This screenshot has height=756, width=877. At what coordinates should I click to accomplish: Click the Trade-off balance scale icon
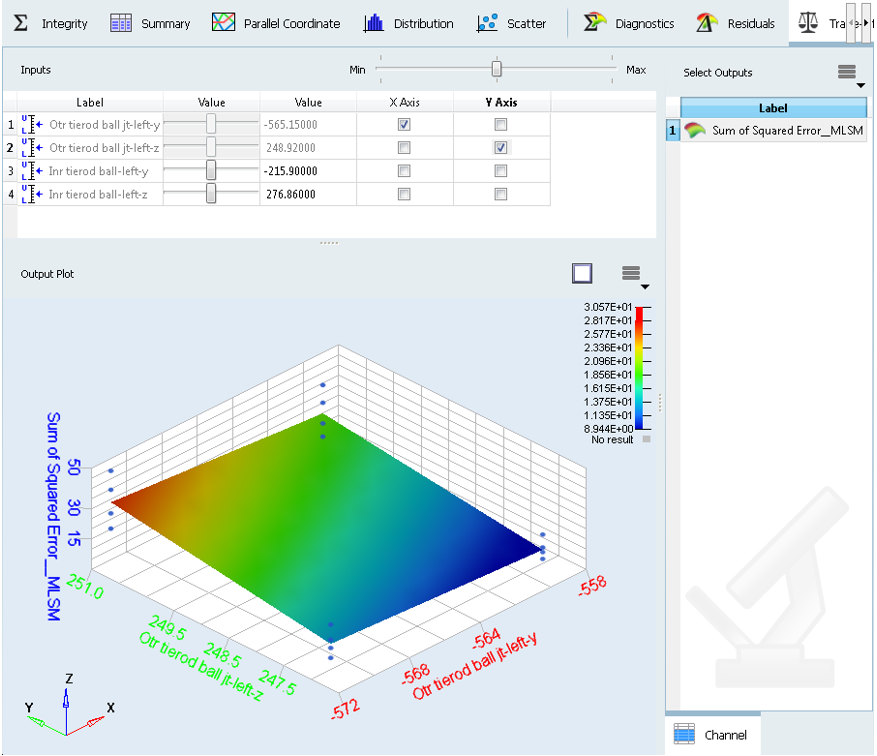[808, 22]
